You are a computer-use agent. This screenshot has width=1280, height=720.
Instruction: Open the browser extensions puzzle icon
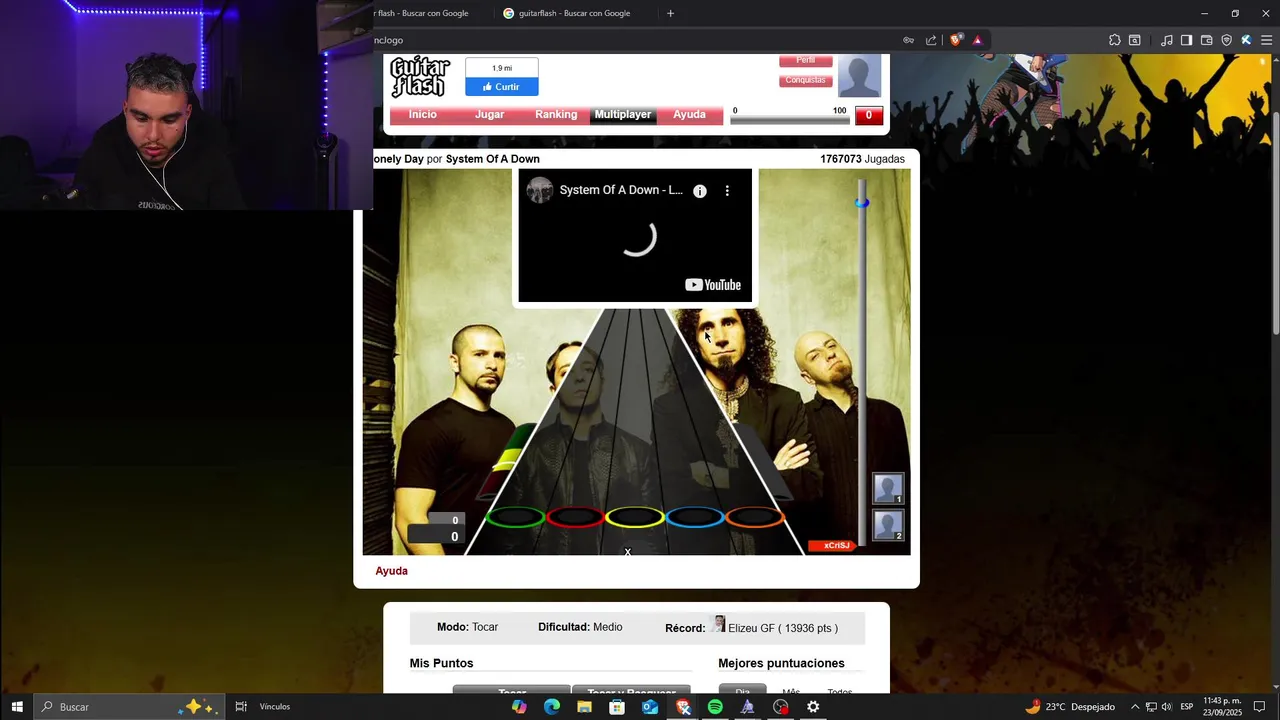(x=1114, y=40)
